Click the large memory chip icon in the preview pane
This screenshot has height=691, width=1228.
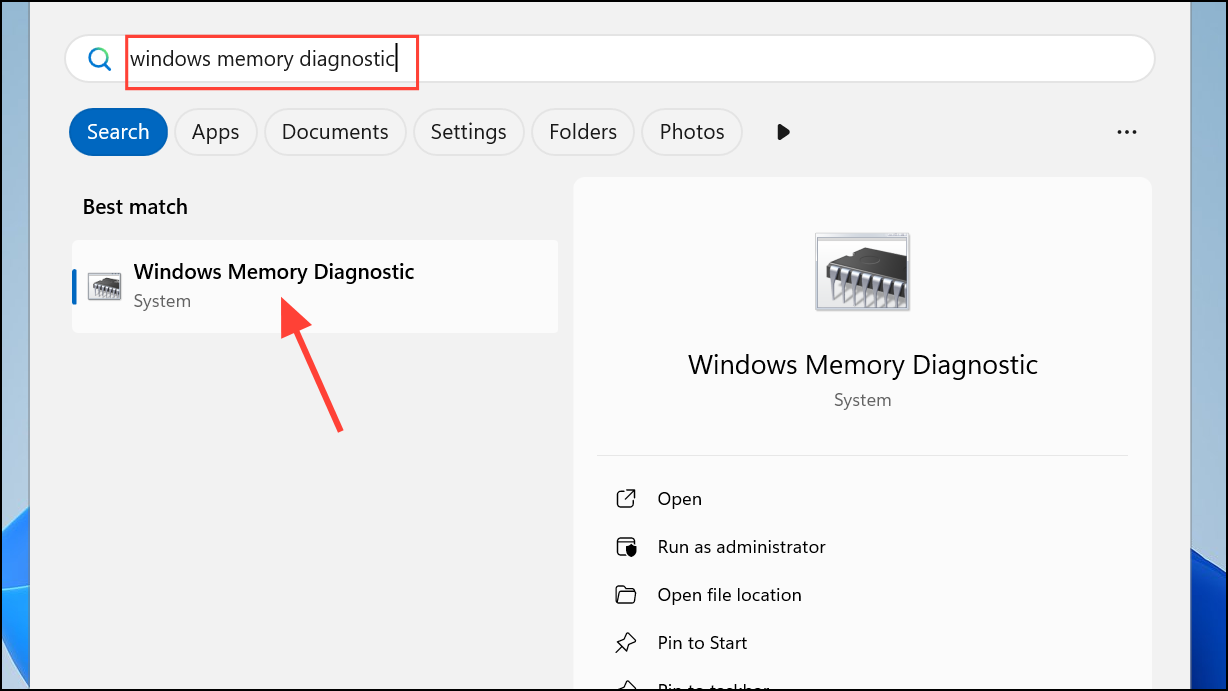(x=862, y=273)
